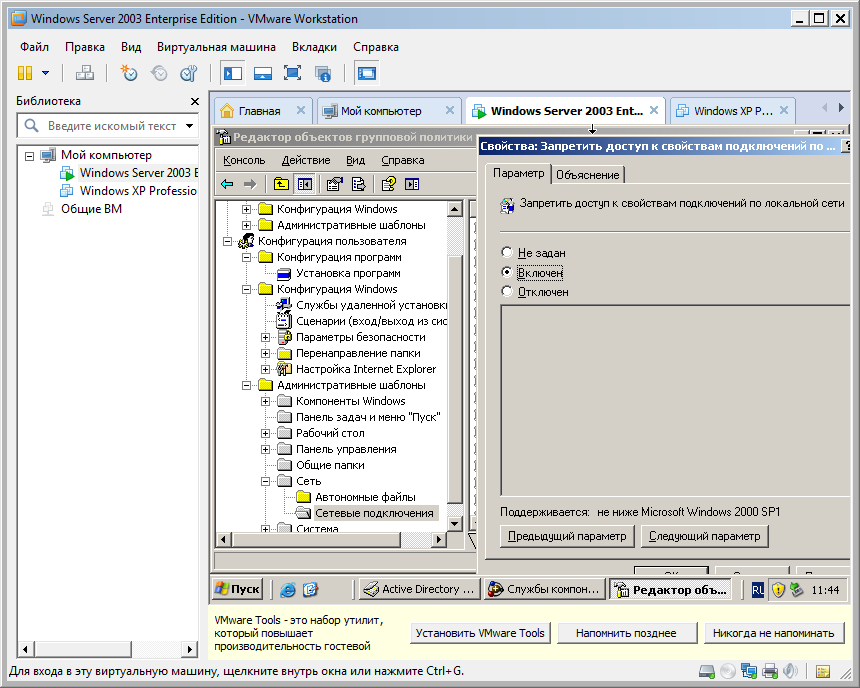Viewport: 860px width, 688px height.
Task: Click the revert to snapshot icon
Action: point(159,73)
